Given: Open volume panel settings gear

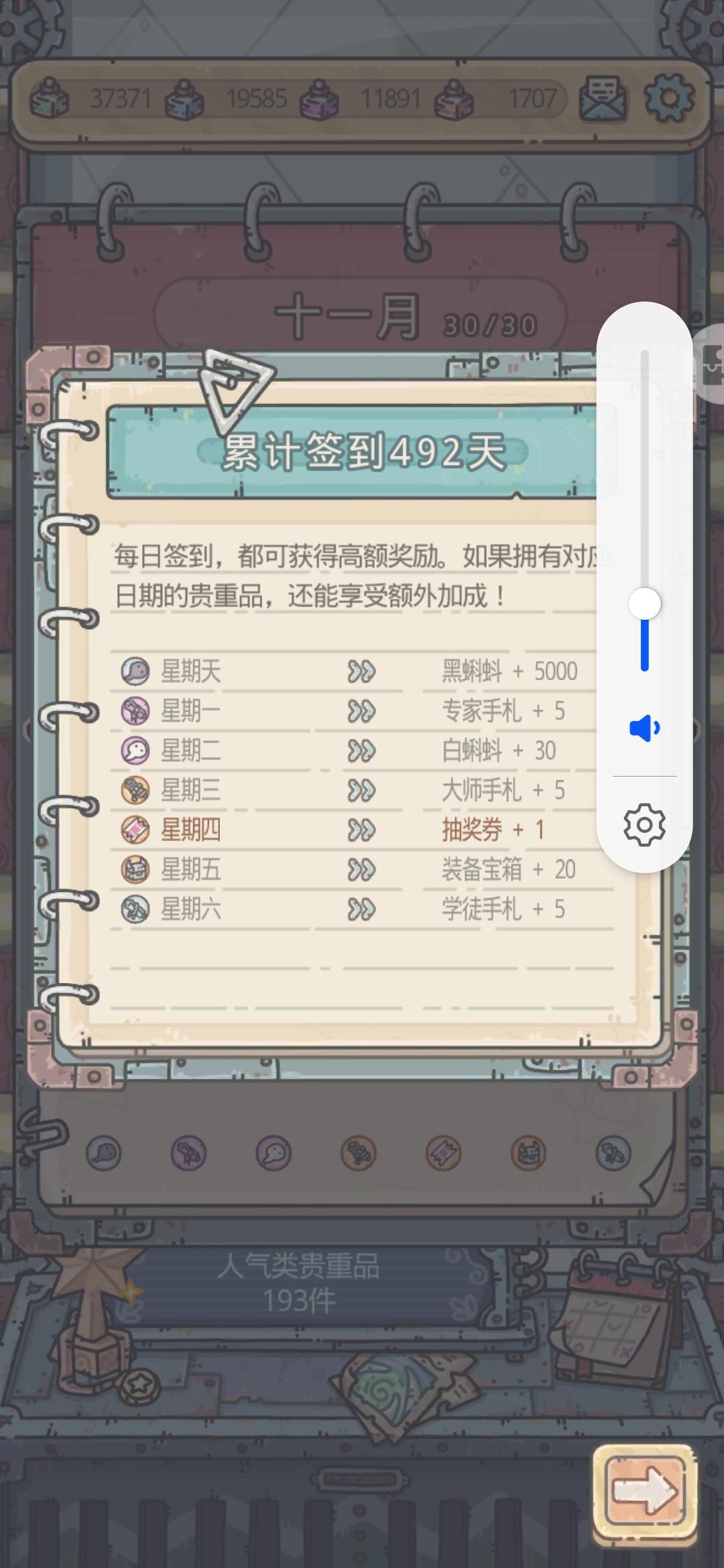Looking at the screenshot, I should pyautogui.click(x=644, y=825).
